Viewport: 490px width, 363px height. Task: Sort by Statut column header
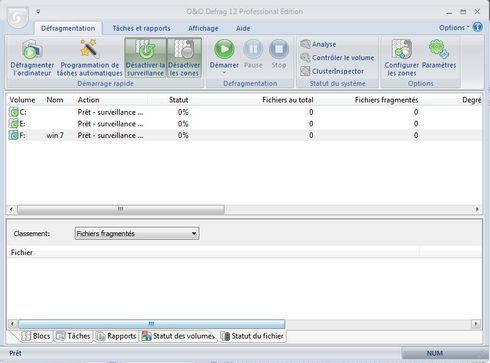coord(178,100)
